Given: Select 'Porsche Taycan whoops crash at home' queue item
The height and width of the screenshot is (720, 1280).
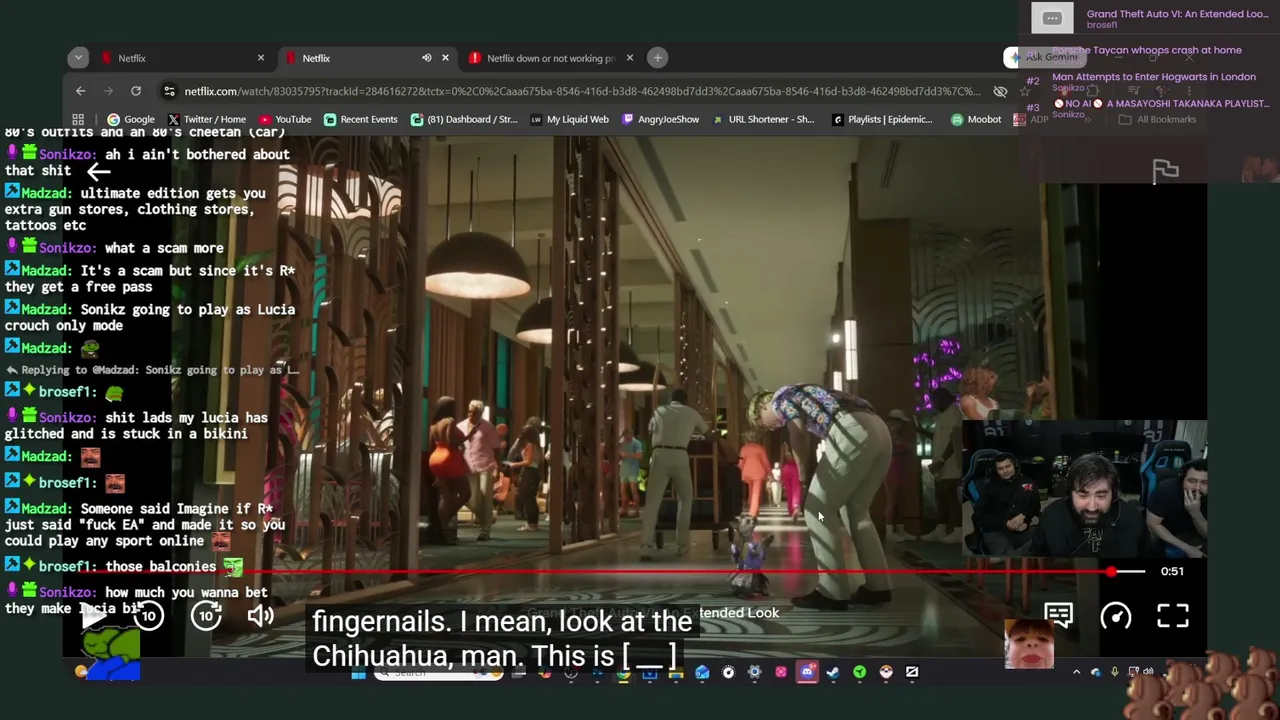Looking at the screenshot, I should pyautogui.click(x=1146, y=50).
